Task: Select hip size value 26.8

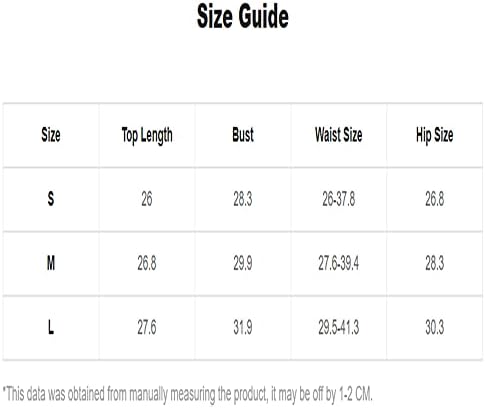Action: point(435,199)
